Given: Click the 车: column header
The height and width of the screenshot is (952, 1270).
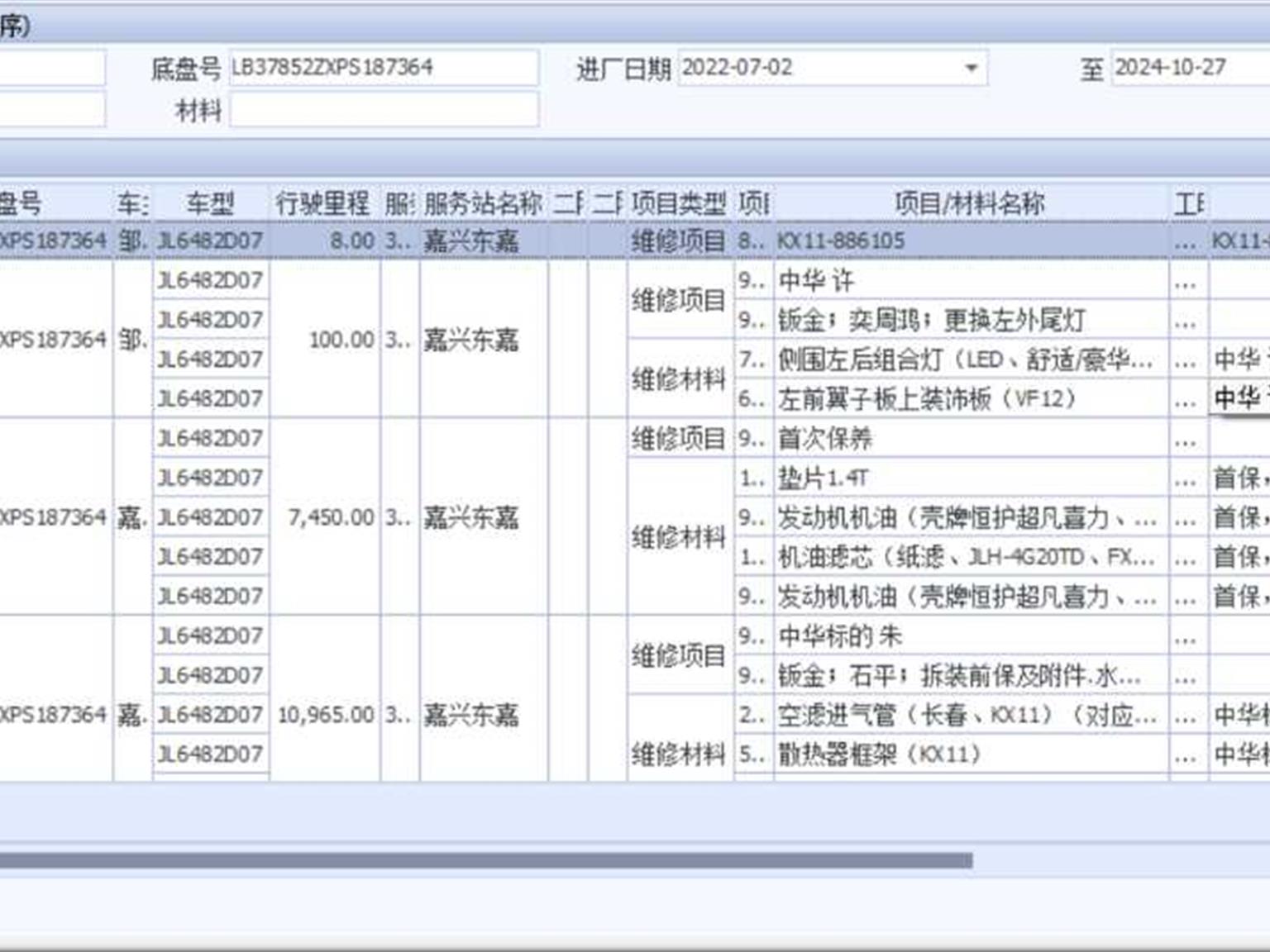Looking at the screenshot, I should click(x=132, y=202).
